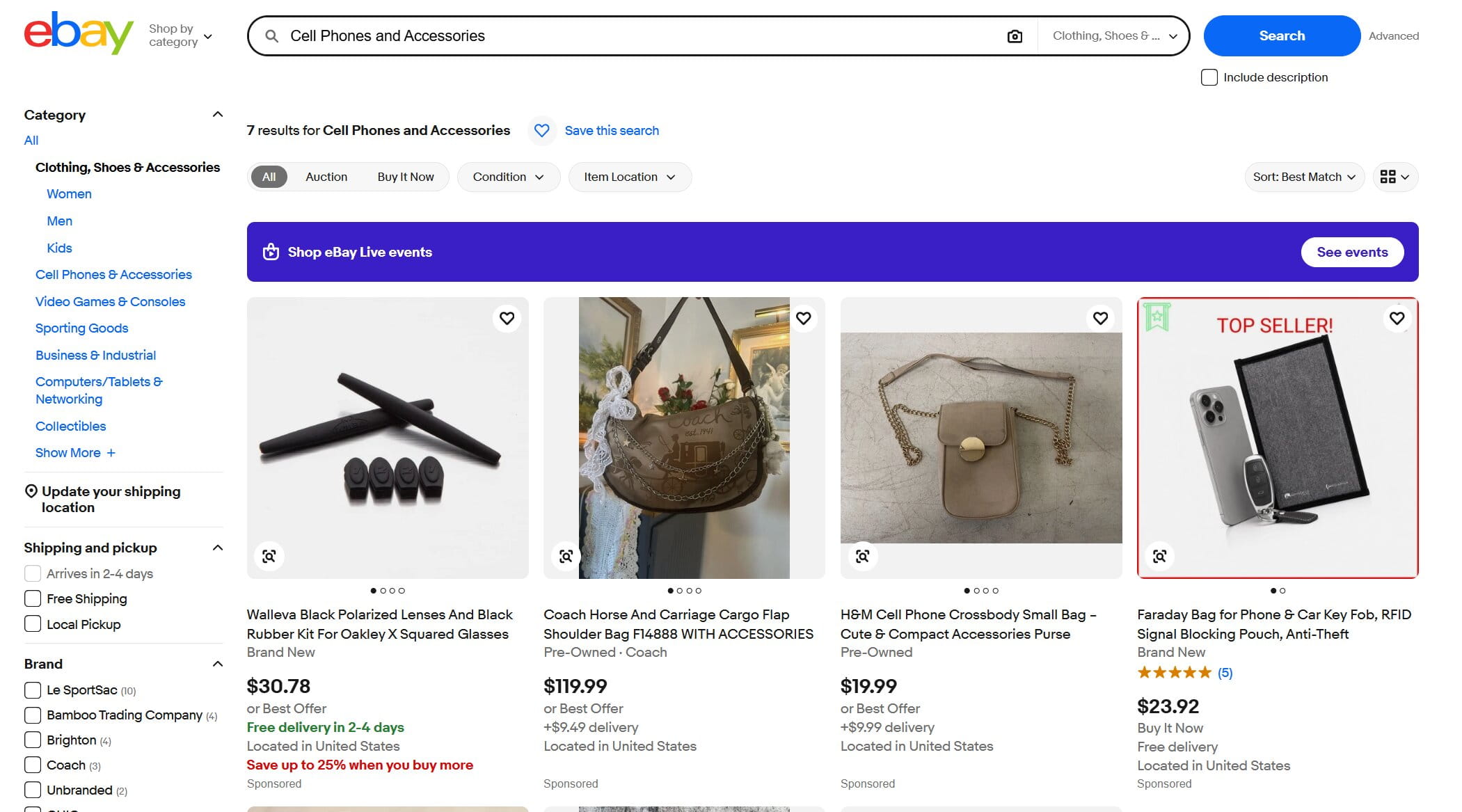Select Brighton brand checkbox
Screen dimensions: 1462x812
[33, 740]
